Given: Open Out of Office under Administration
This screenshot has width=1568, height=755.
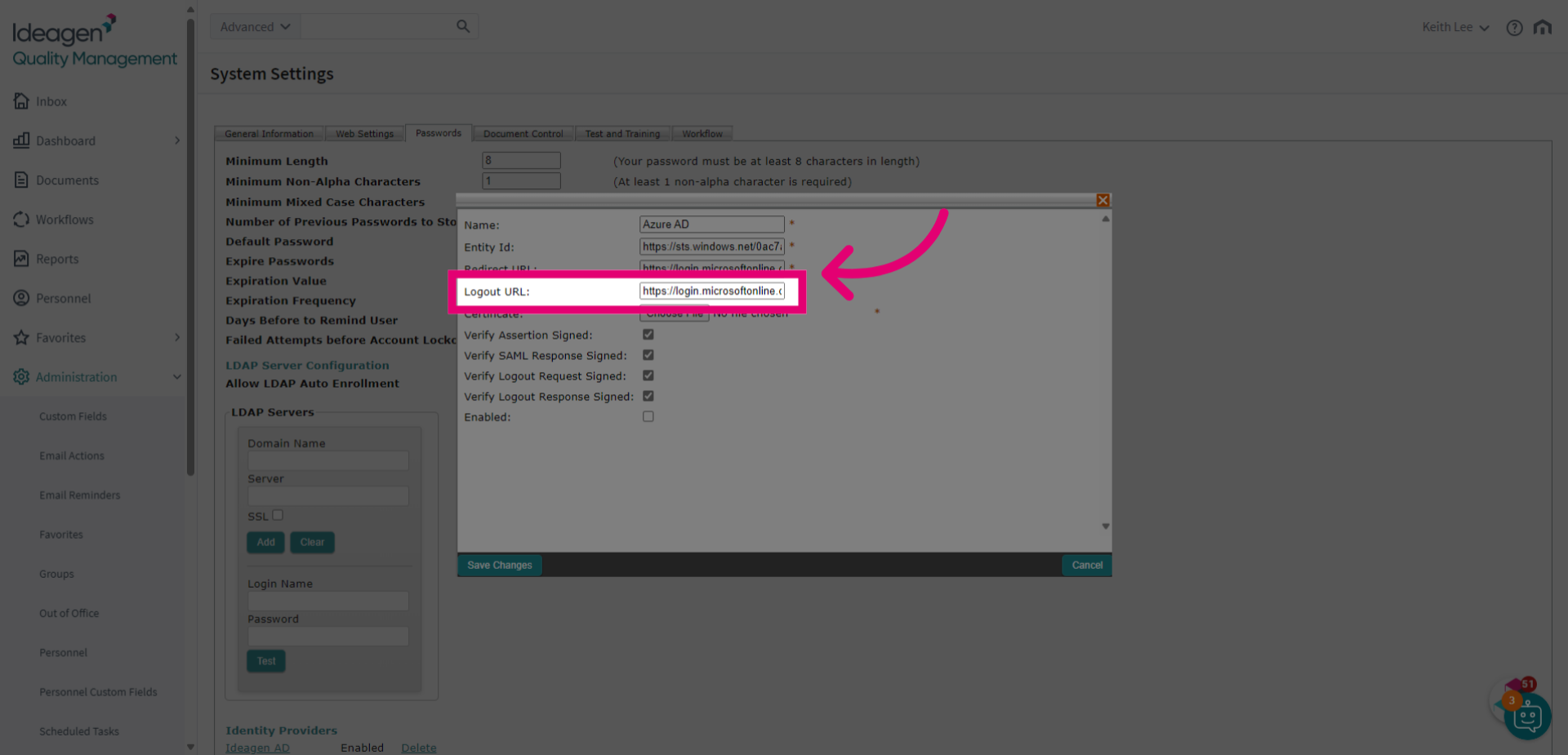Looking at the screenshot, I should coord(69,613).
